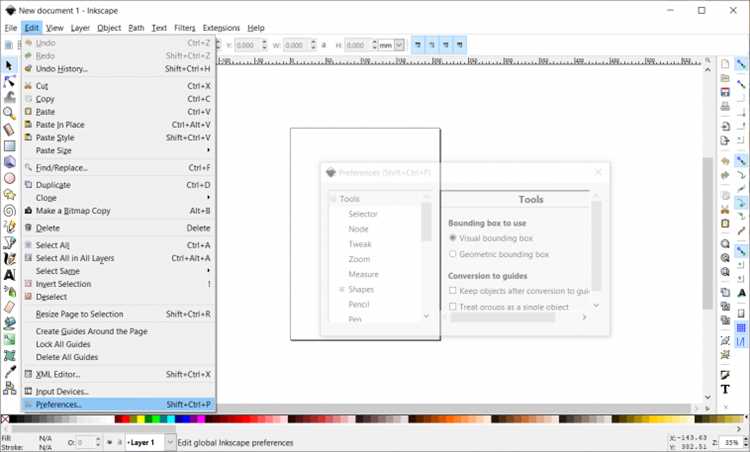750x452 pixels.
Task: Select the Connector tool
Action: [9, 388]
